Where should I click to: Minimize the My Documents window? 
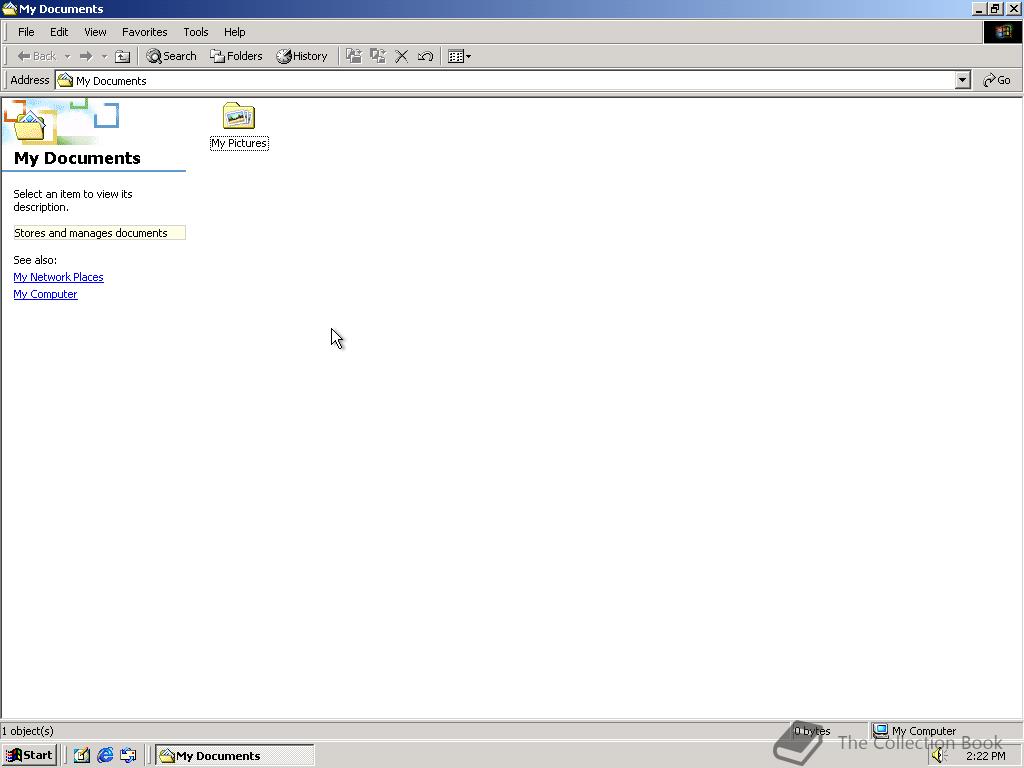click(979, 8)
